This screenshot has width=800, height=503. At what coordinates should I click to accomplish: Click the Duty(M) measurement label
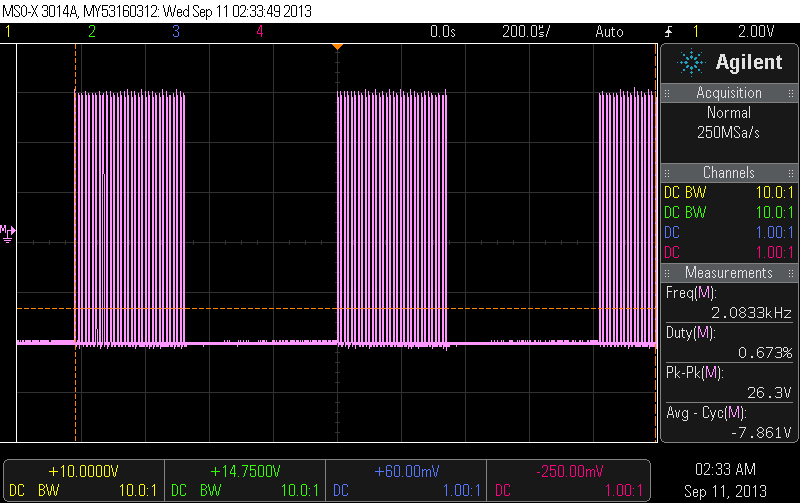(691, 333)
